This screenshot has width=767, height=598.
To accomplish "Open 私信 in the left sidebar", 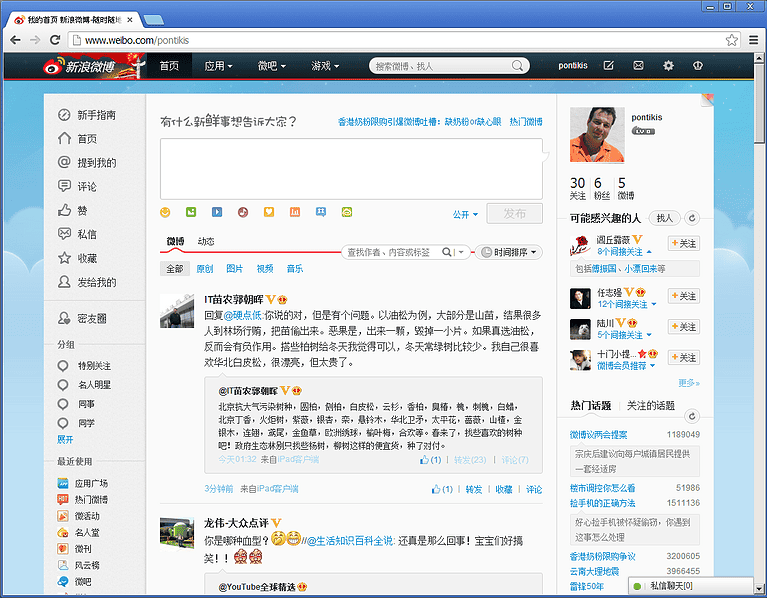I will tap(87, 234).
